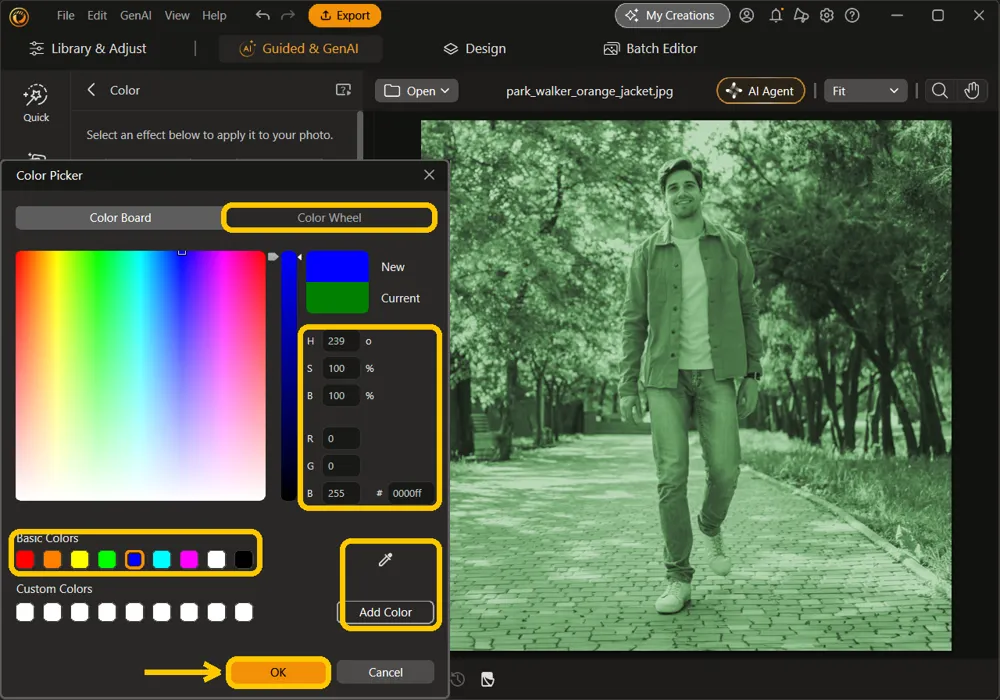Click the Add Color button

coord(385,612)
